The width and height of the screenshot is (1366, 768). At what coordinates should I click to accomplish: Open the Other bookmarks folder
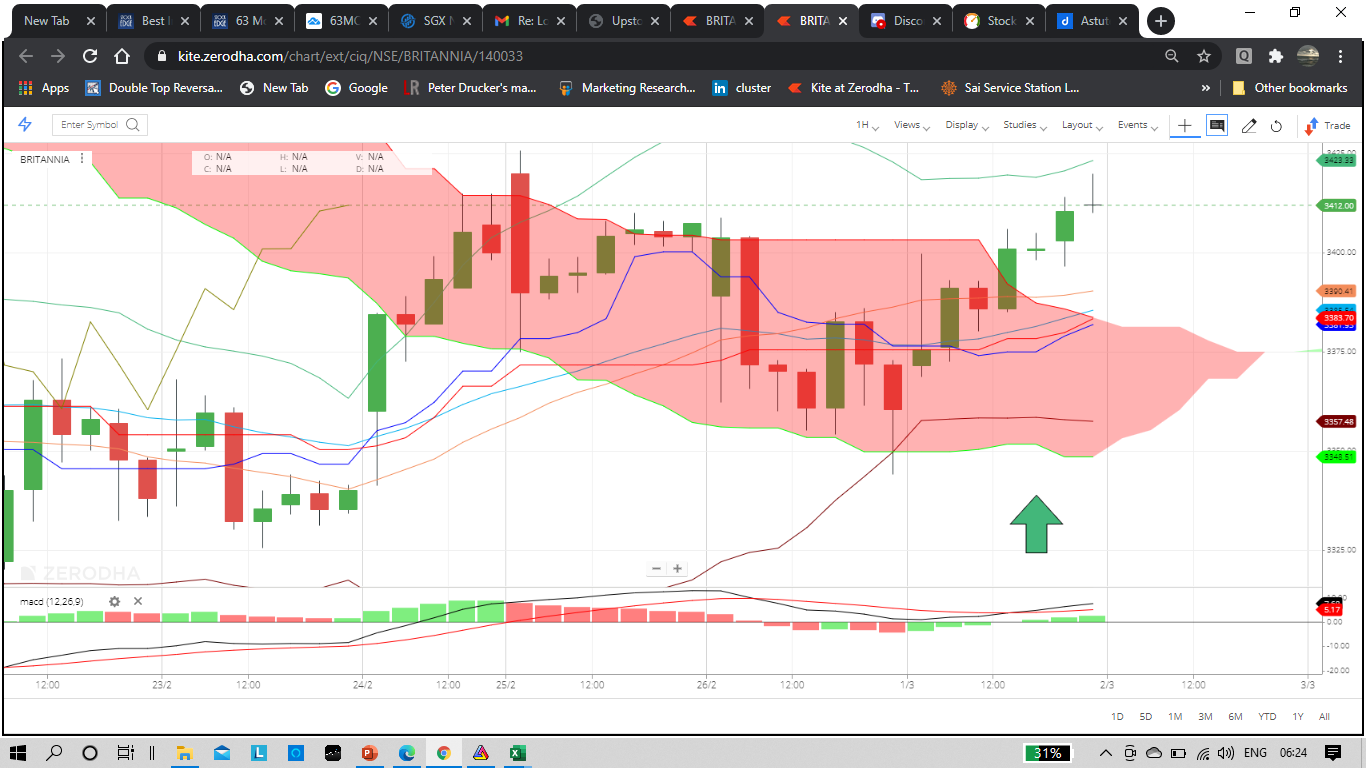pos(1290,88)
